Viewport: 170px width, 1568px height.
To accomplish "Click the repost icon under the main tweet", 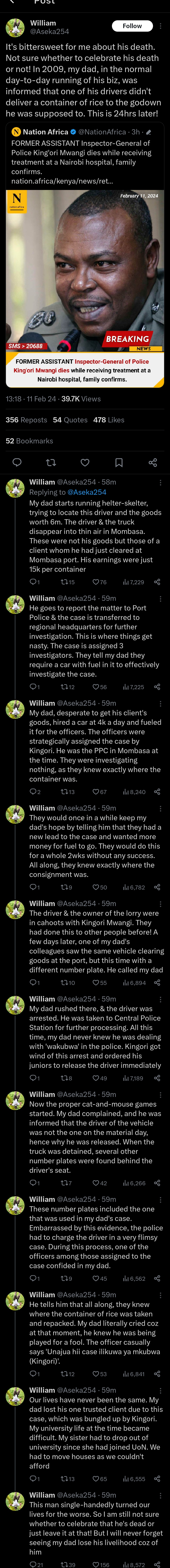I will (51, 463).
